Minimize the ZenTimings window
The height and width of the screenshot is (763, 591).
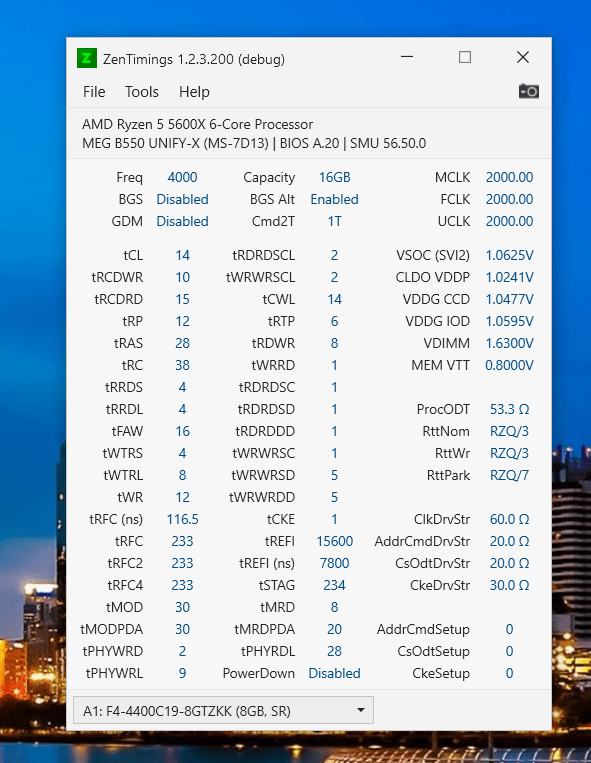407,57
